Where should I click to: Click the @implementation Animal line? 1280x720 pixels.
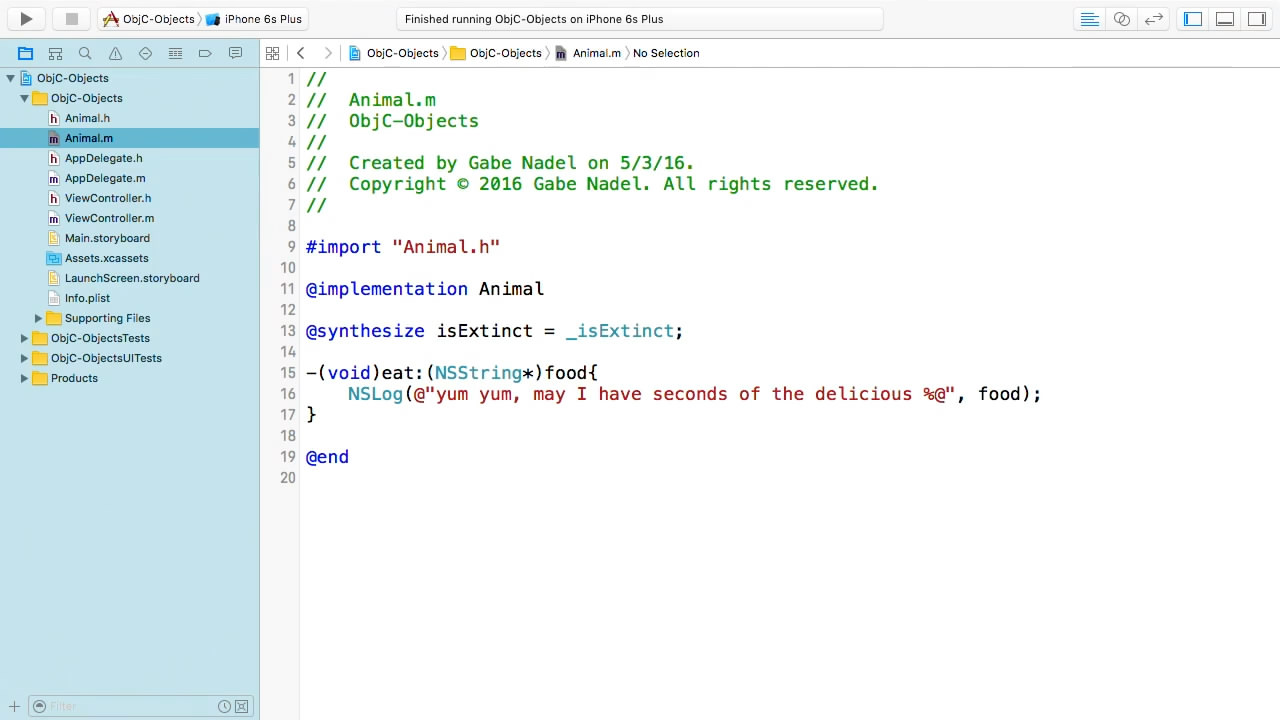425,289
